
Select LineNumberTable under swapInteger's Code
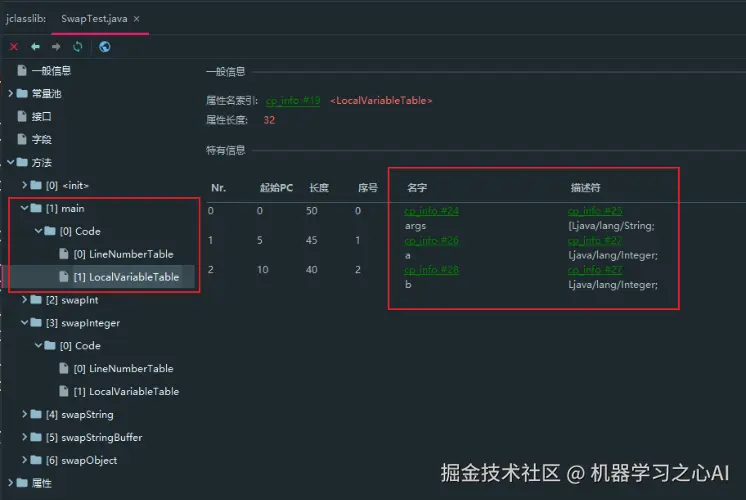[x=123, y=369]
